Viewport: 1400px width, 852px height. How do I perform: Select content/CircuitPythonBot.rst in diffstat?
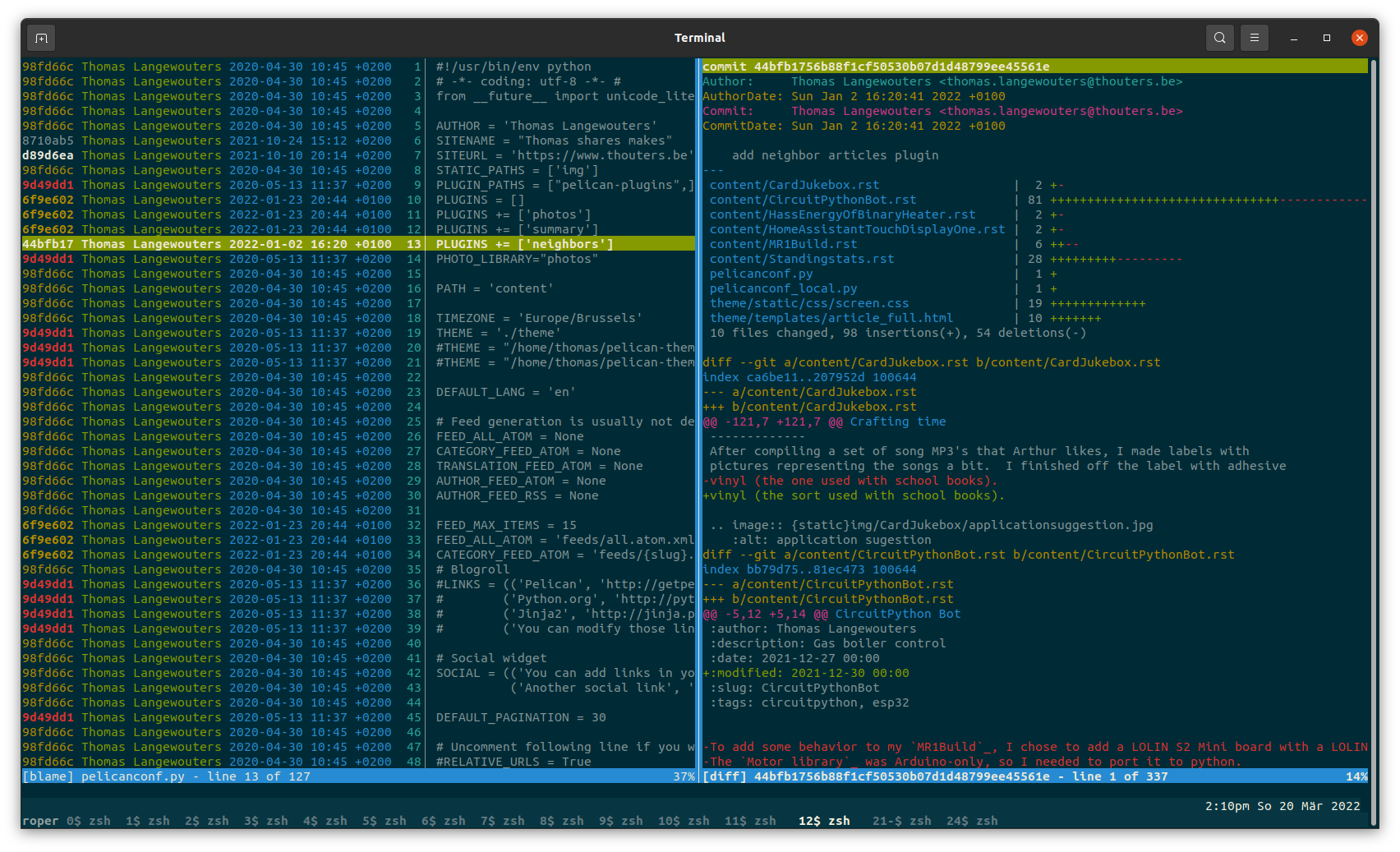813,200
